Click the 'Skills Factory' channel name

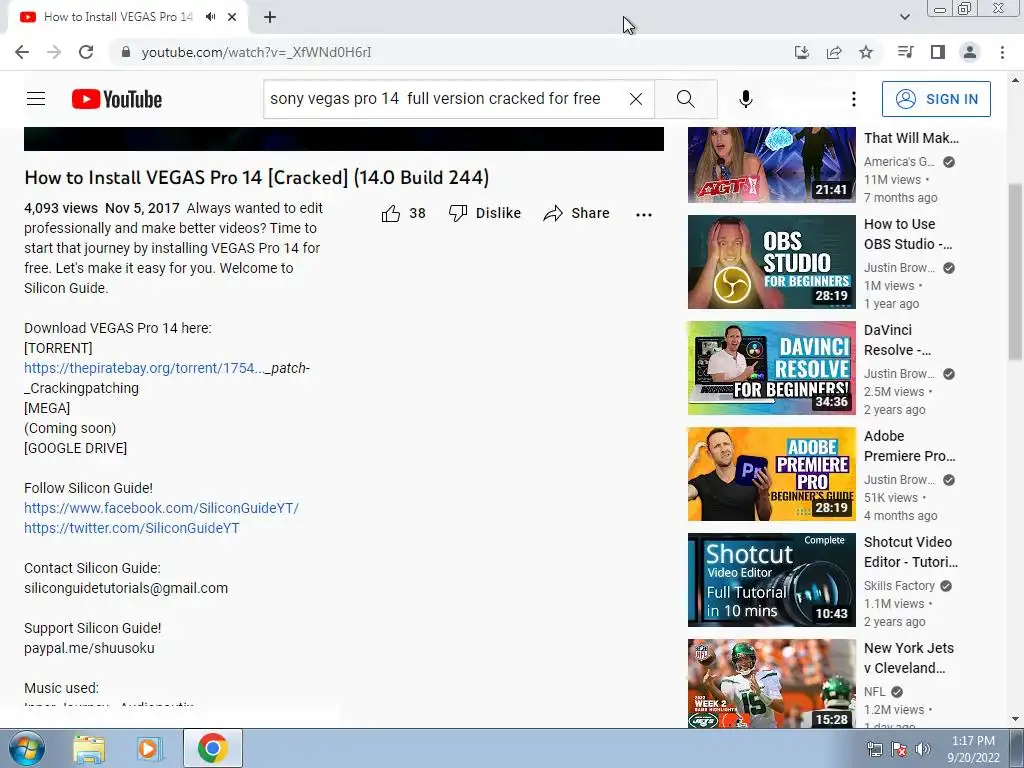(899, 586)
